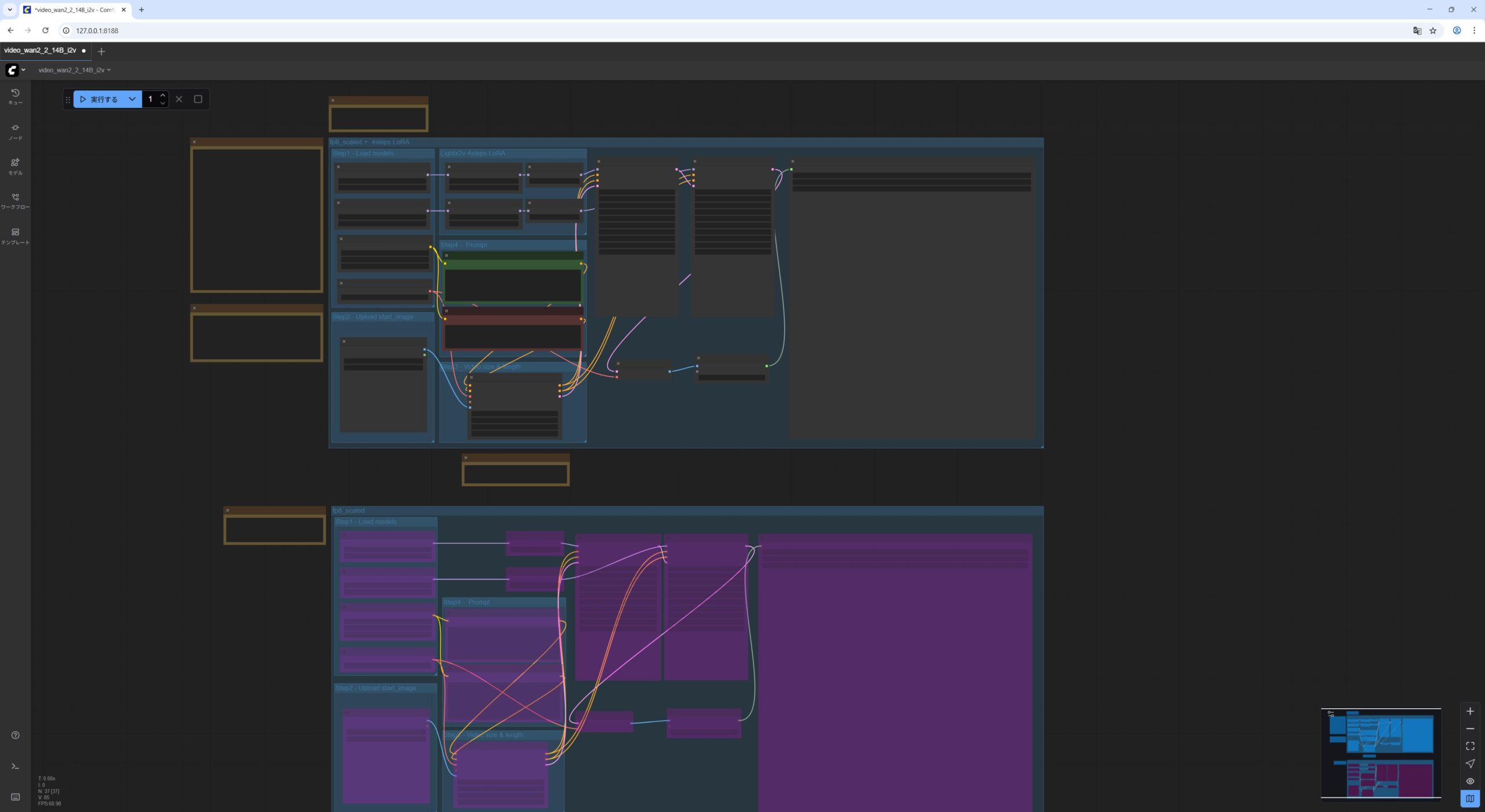Open the minimap settings sliders icon

(x=1331, y=714)
